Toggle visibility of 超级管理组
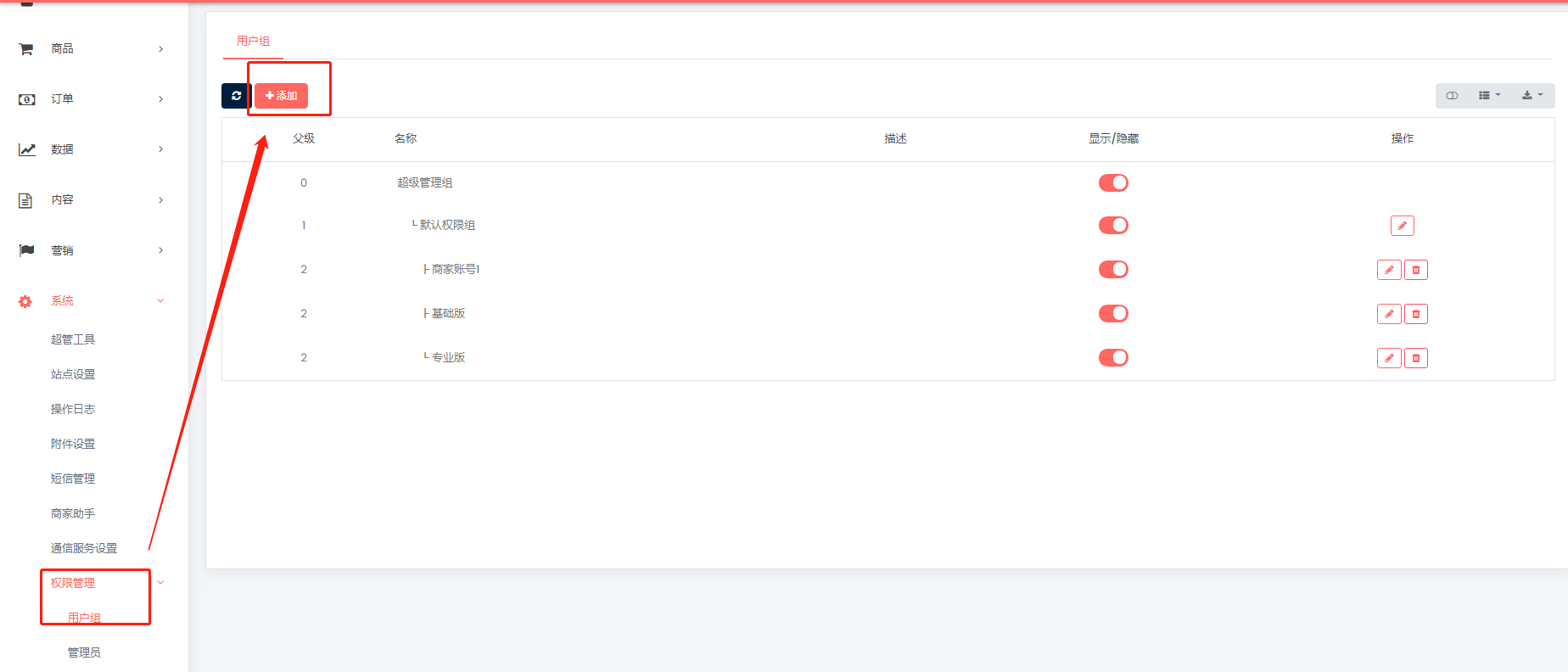The image size is (1568, 672). [1113, 182]
